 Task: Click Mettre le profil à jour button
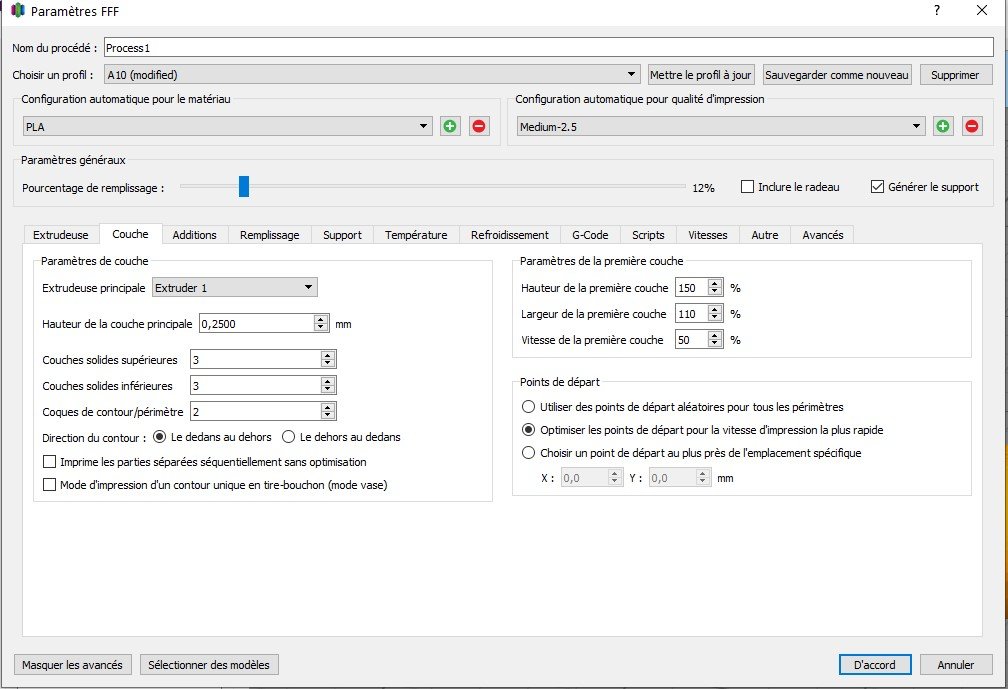[x=700, y=75]
